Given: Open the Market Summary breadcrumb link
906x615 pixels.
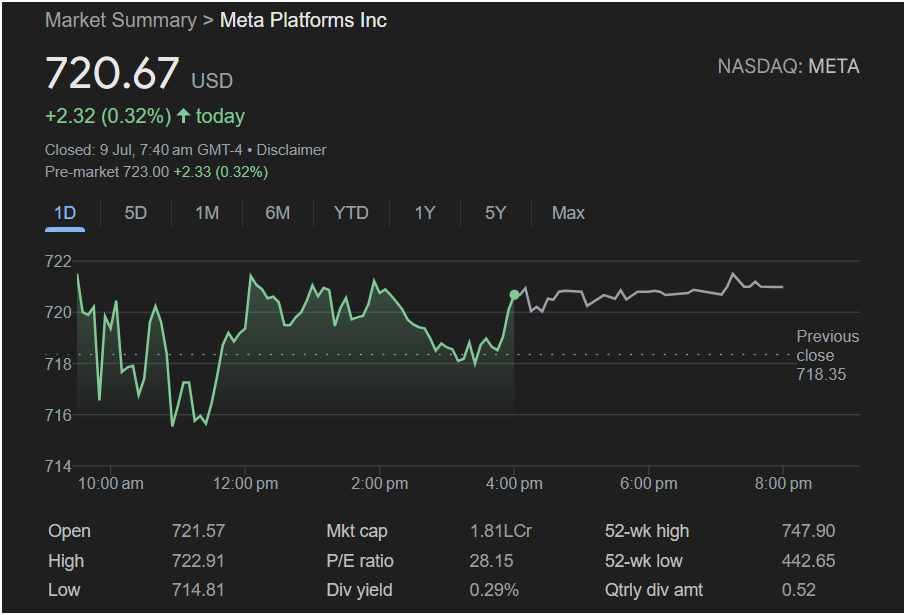Looking at the screenshot, I should pyautogui.click(x=121, y=20).
